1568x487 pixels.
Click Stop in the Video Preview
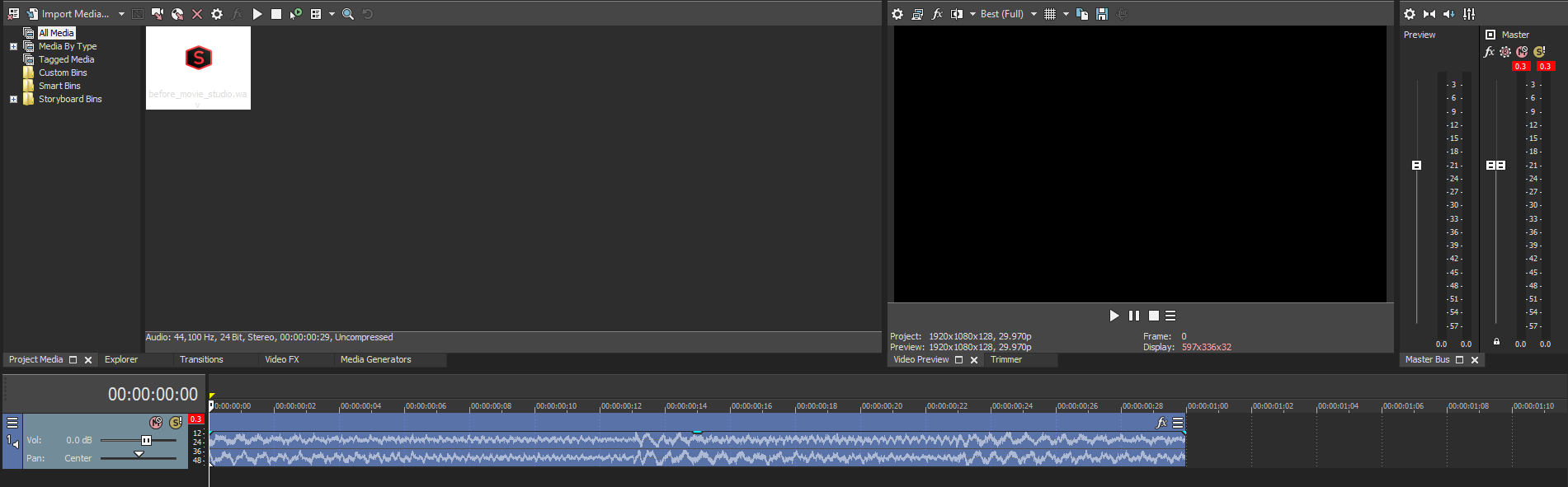pyautogui.click(x=1154, y=316)
